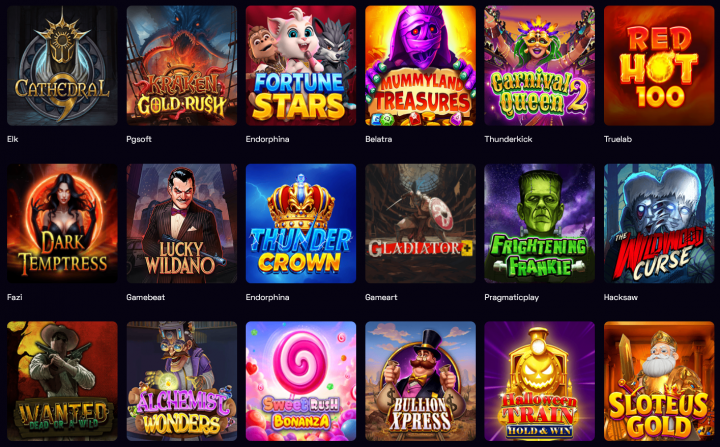Viewport: 720px width, 447px height.
Task: Choose the Carnival Queen 2 tile
Action: pos(540,66)
